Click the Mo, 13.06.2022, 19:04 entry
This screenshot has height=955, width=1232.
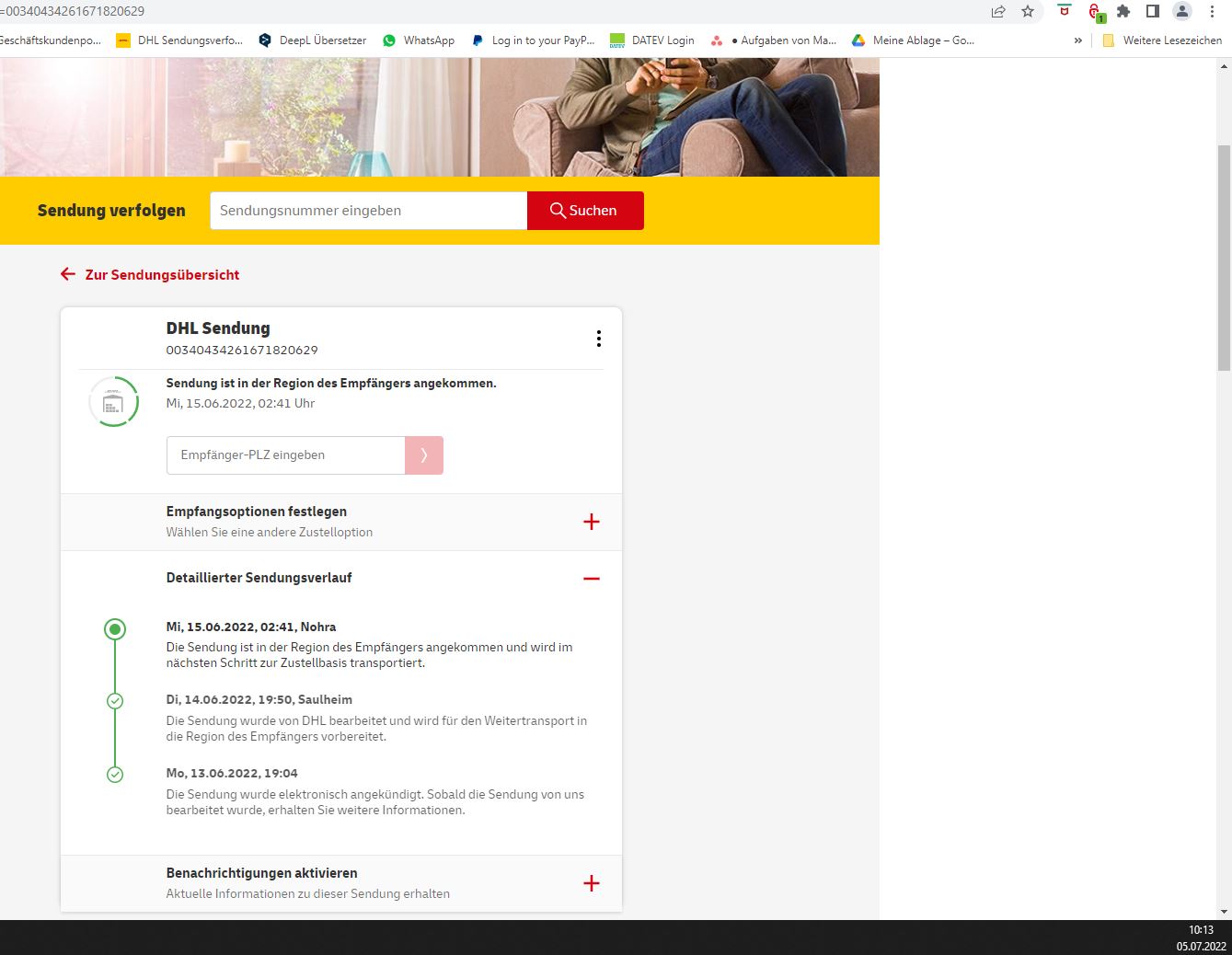[232, 773]
